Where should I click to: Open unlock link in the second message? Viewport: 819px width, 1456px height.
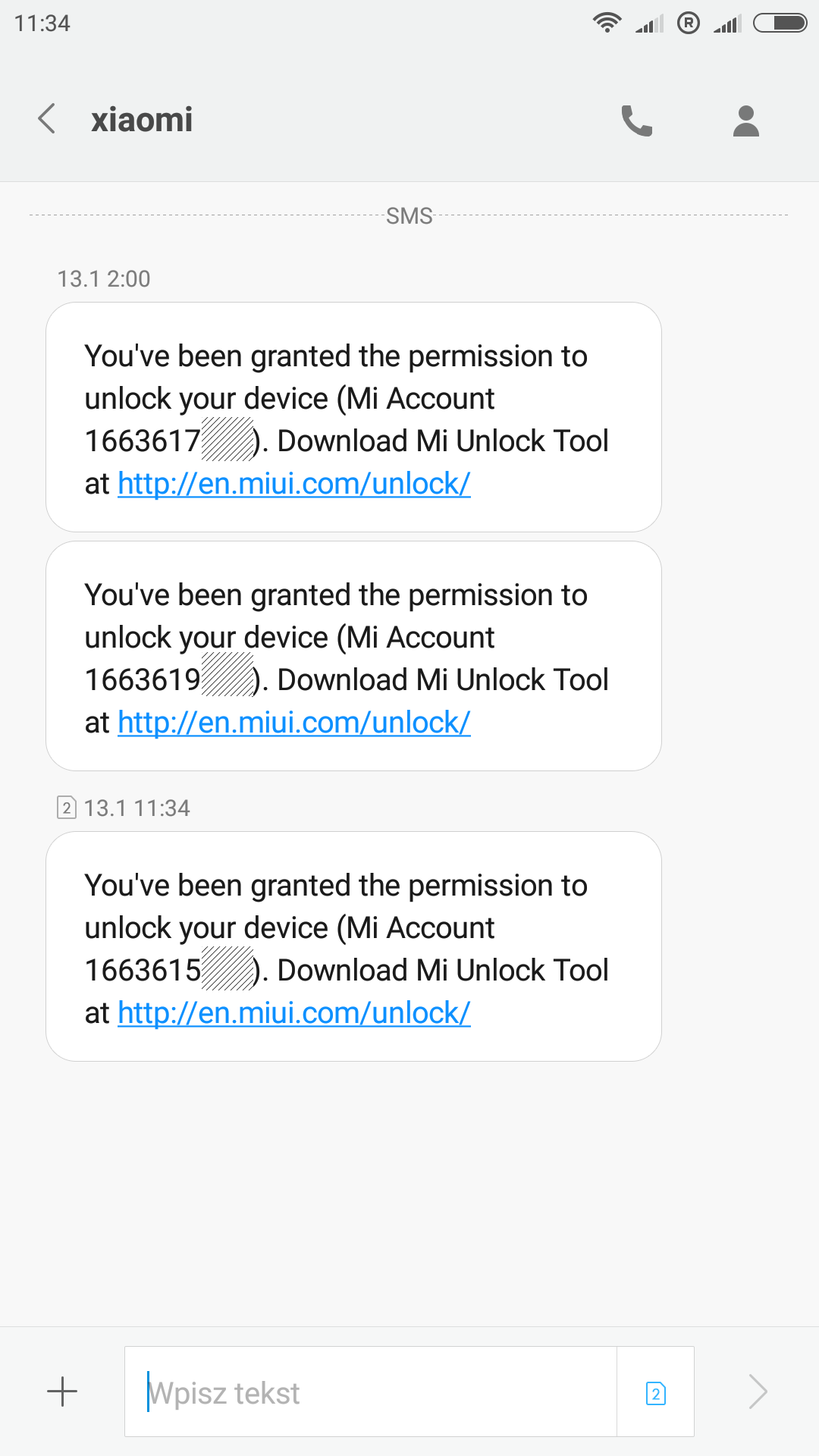(x=294, y=723)
